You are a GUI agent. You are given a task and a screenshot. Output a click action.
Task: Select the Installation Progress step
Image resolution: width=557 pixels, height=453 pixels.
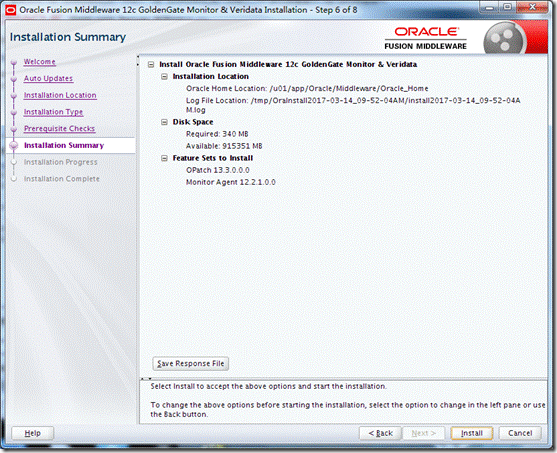pos(60,162)
